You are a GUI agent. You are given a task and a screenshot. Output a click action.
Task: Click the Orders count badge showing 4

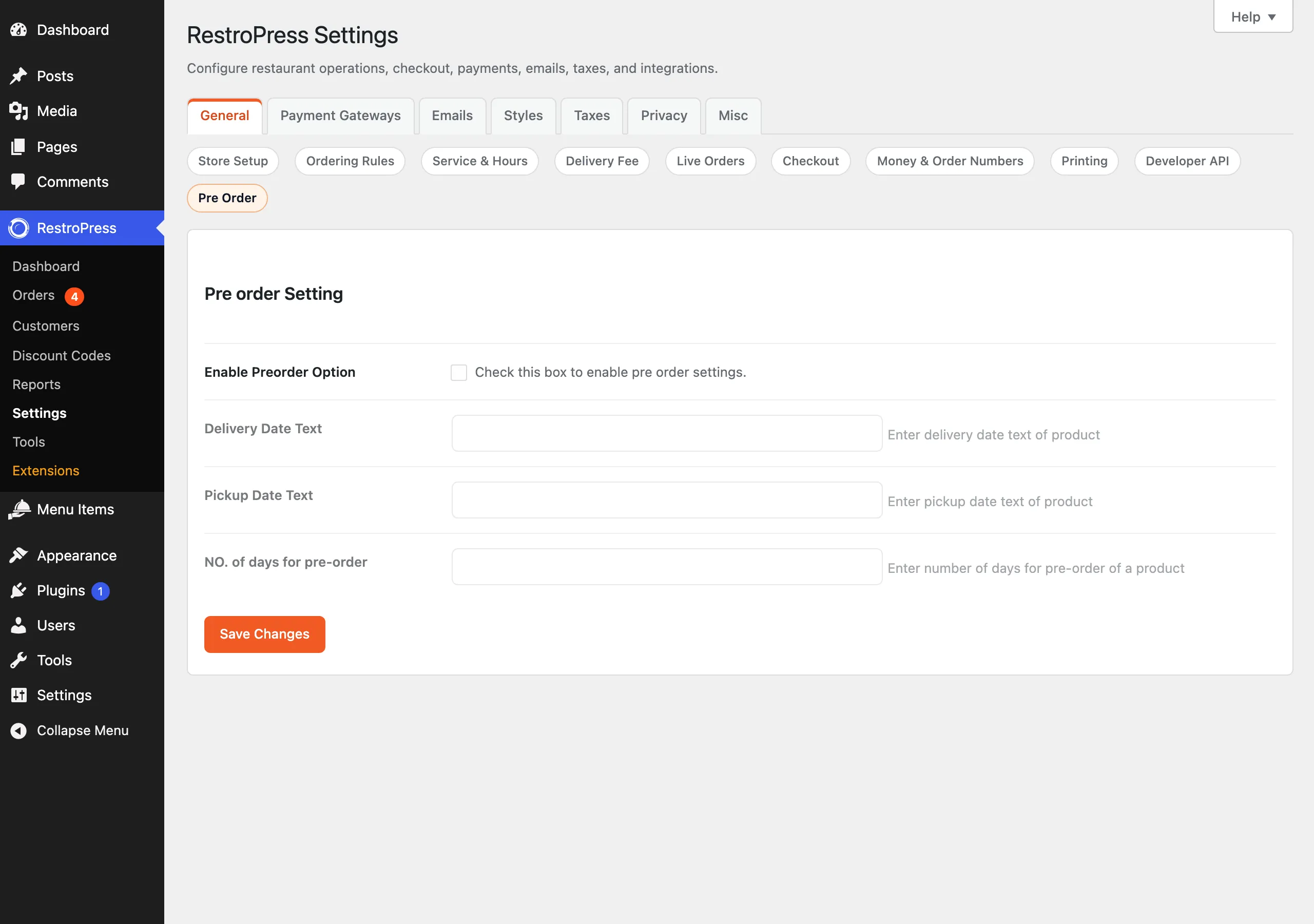click(x=74, y=297)
